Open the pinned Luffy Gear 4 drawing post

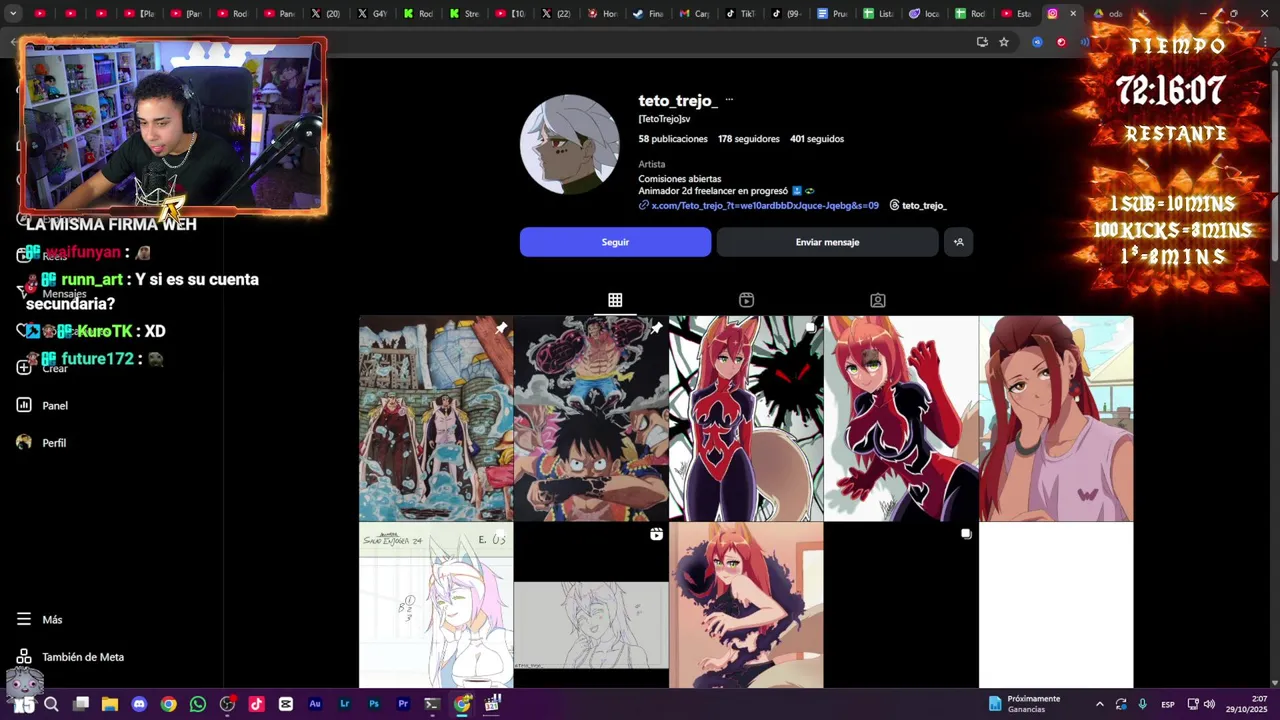click(x=591, y=418)
